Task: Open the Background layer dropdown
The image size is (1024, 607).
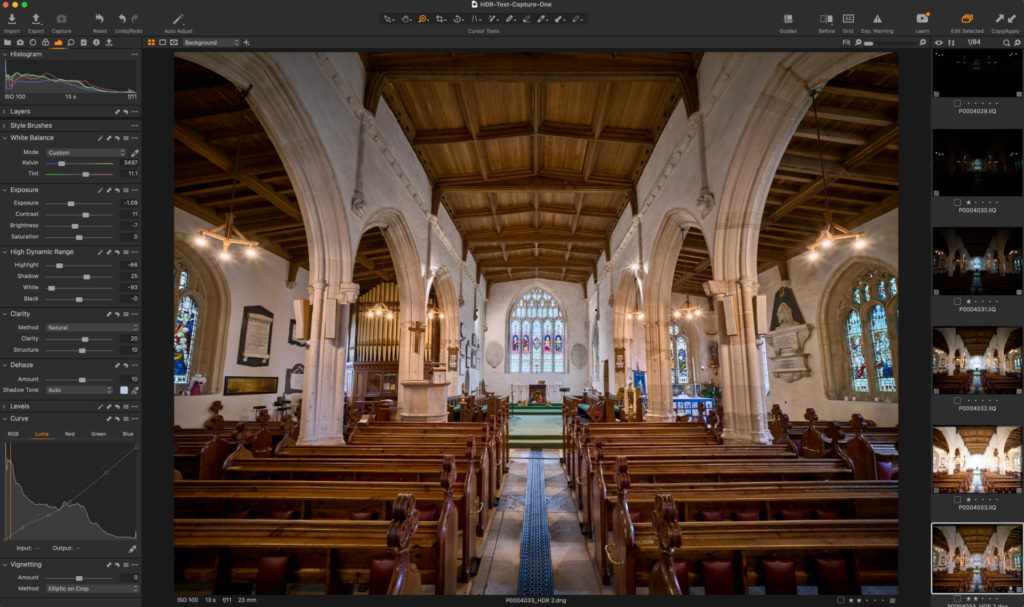Action: (x=211, y=42)
